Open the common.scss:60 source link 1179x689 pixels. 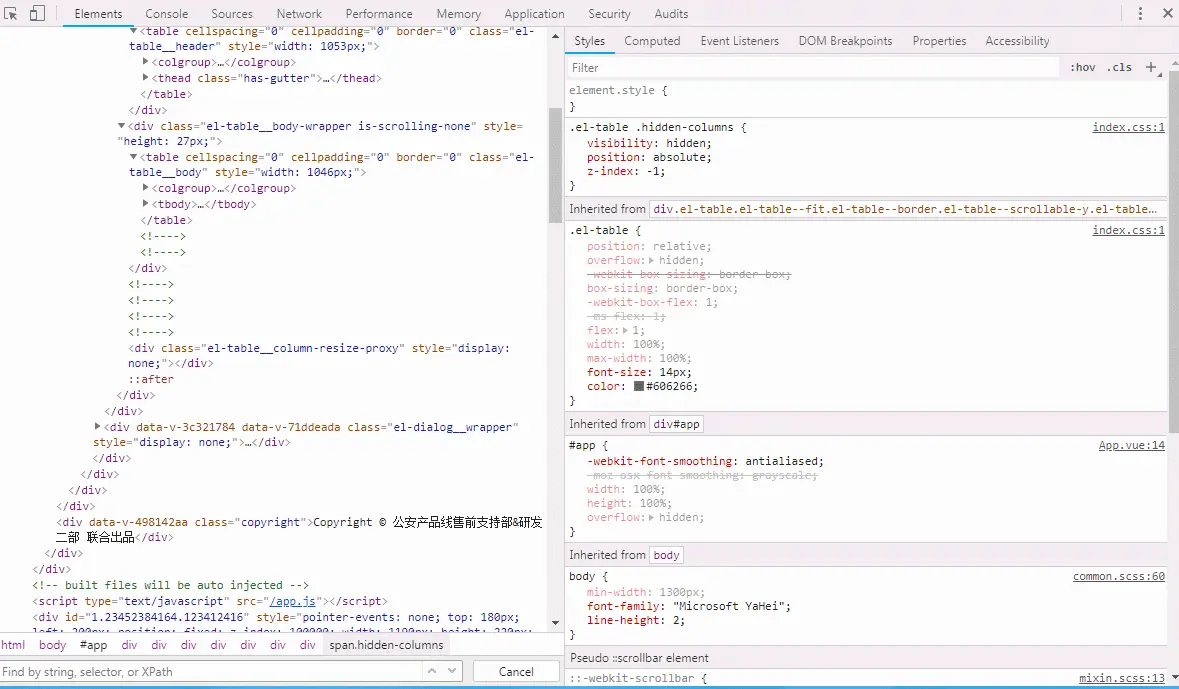(x=1118, y=576)
